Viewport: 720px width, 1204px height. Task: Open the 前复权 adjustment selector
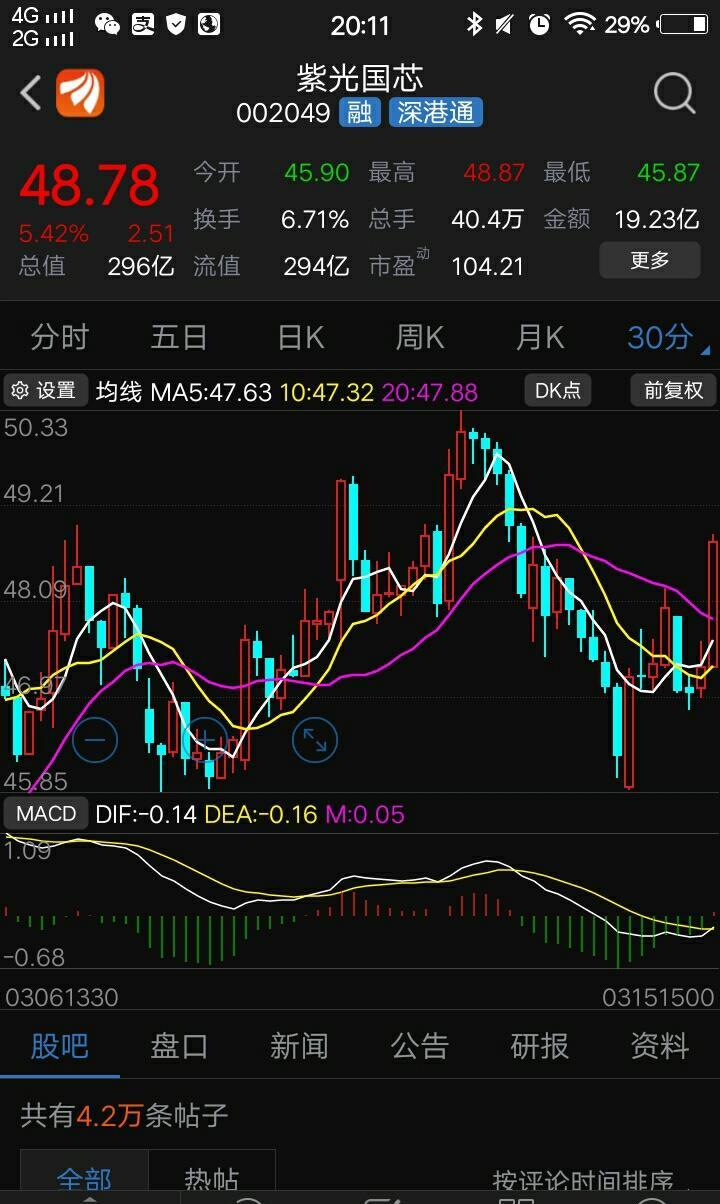pyautogui.click(x=673, y=390)
